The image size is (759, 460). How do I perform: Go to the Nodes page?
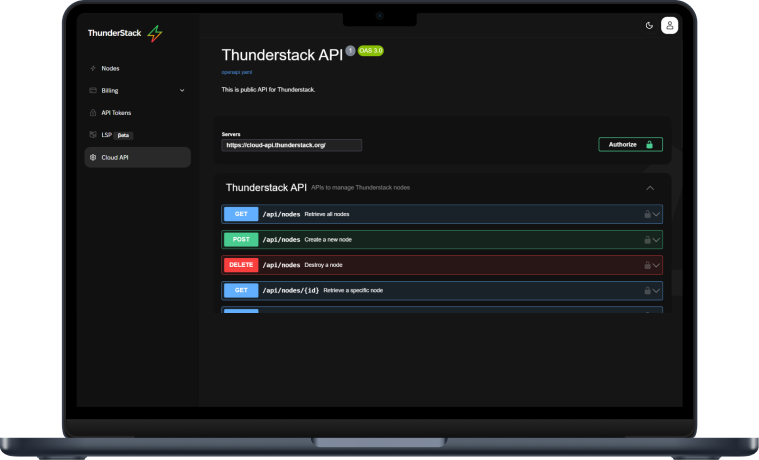tap(110, 69)
